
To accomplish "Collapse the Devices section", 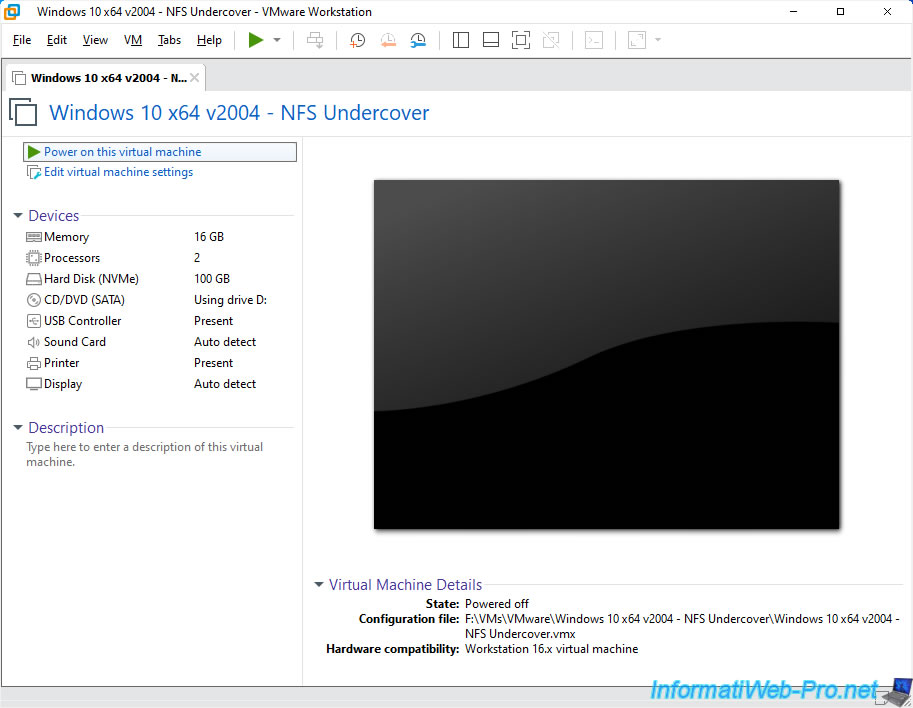I will click(18, 216).
